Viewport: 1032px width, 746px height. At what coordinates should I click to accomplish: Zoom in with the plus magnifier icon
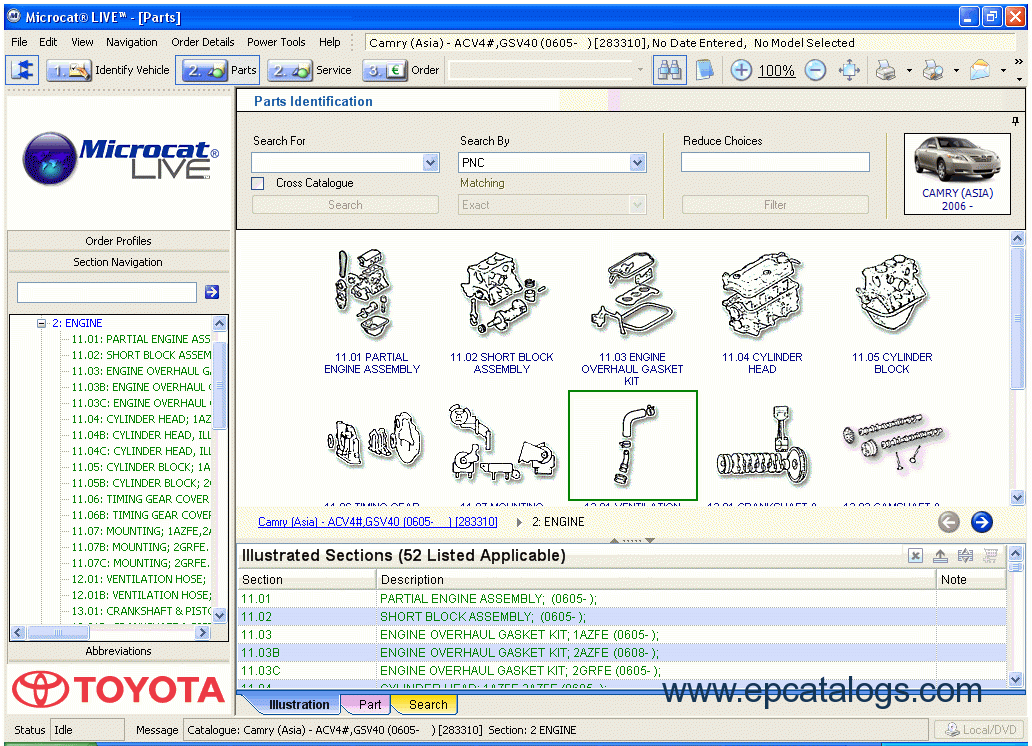click(x=742, y=70)
